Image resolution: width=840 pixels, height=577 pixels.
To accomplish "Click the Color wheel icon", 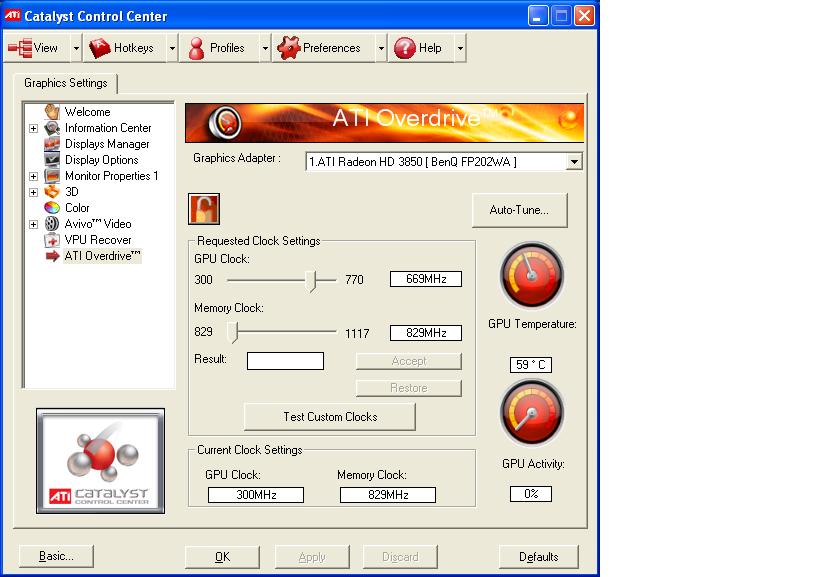I will click(x=52, y=208).
